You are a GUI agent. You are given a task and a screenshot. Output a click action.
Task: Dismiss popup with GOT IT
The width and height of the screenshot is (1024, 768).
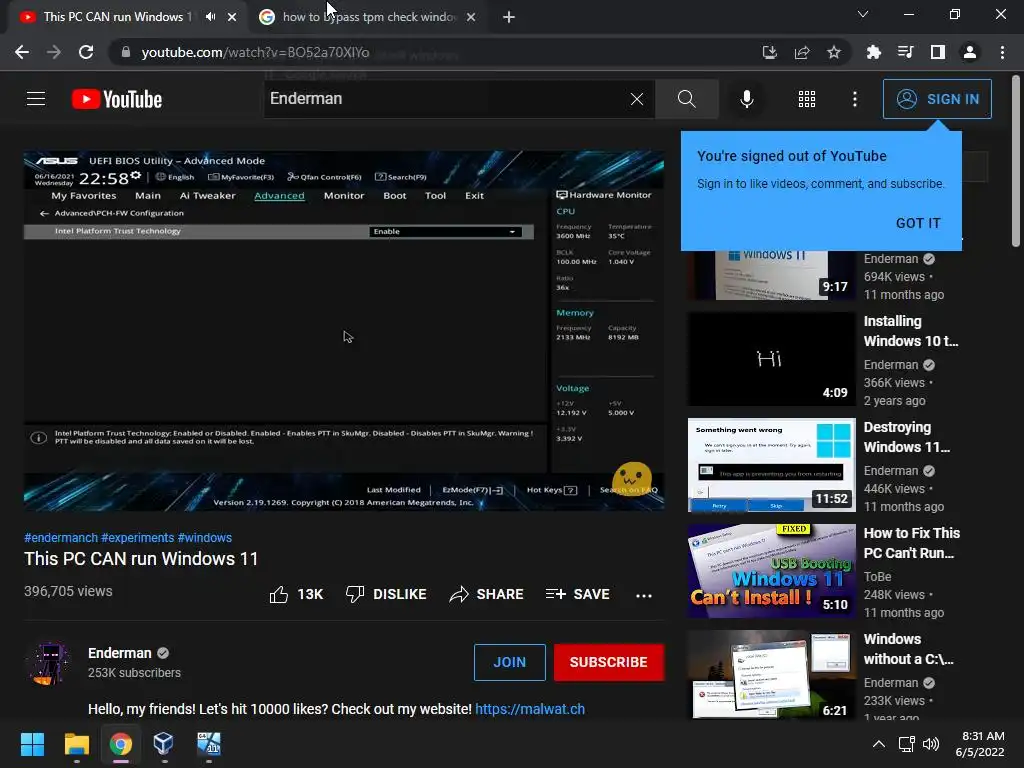(x=918, y=223)
